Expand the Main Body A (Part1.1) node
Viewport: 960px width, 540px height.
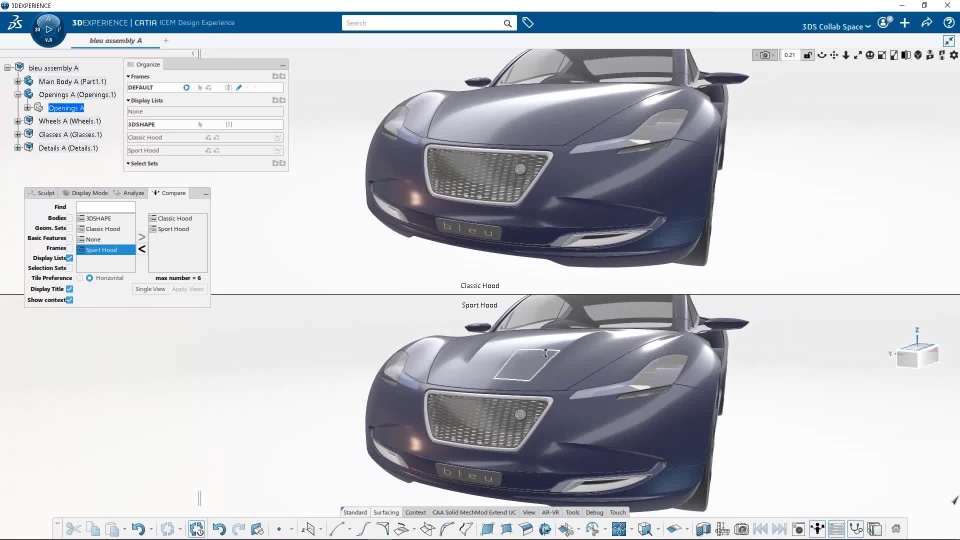(18, 81)
